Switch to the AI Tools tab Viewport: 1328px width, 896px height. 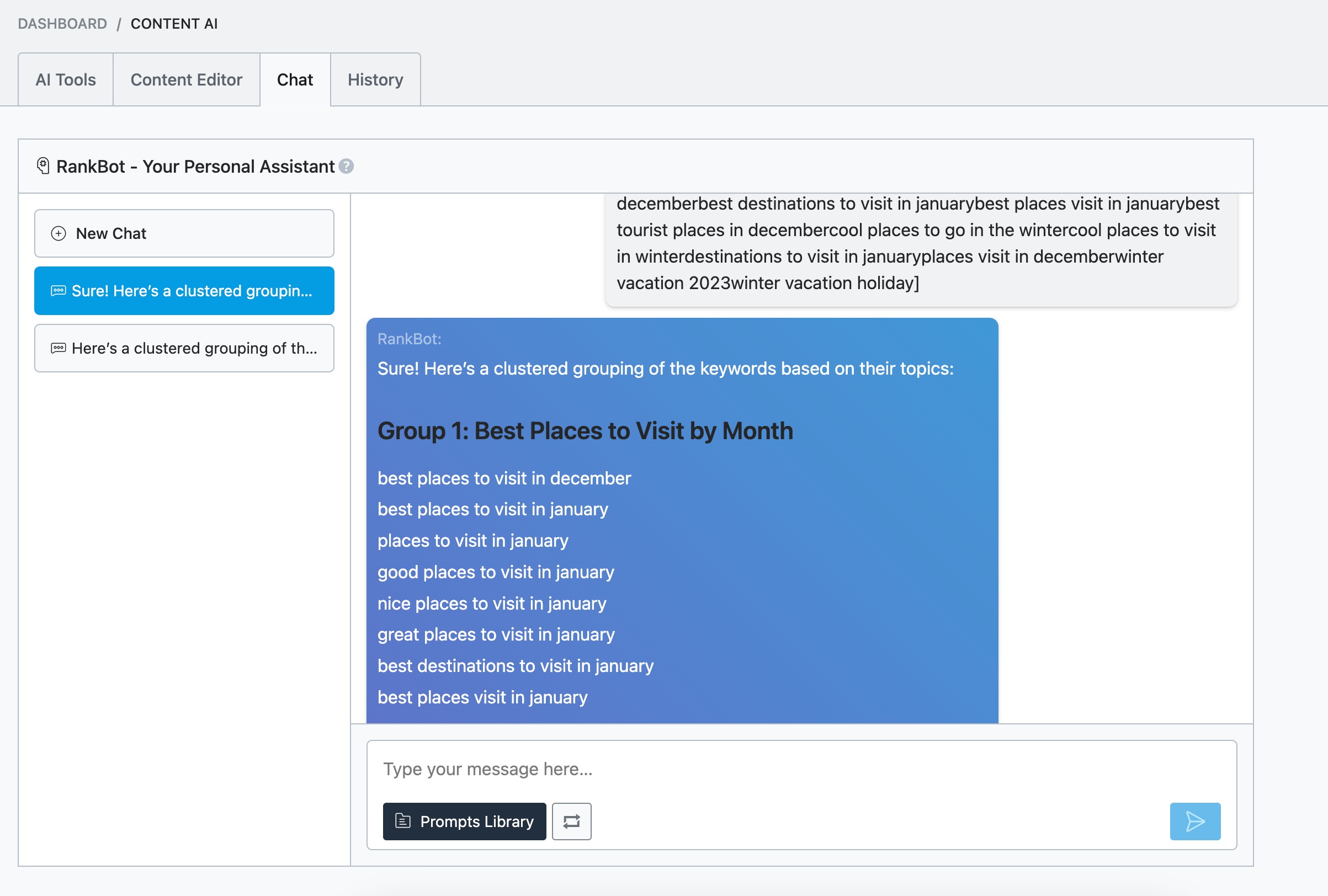[66, 78]
